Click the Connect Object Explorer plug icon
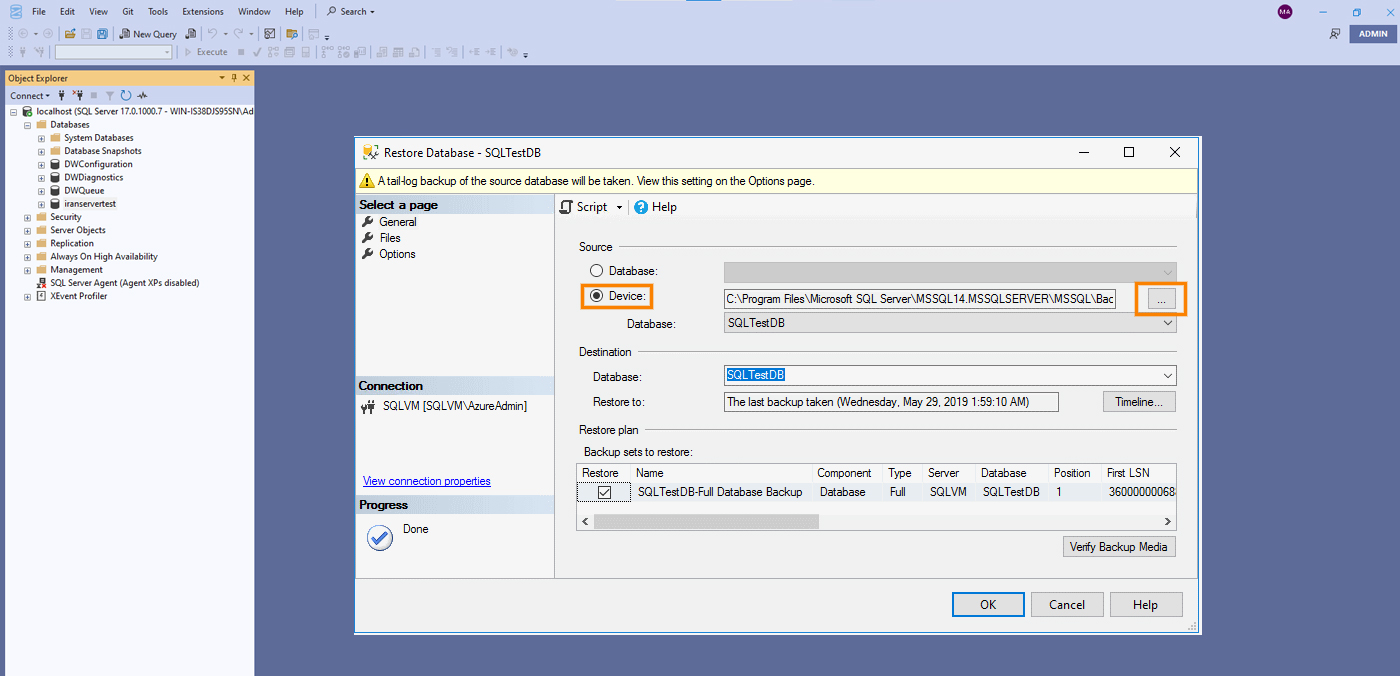Image resolution: width=1400 pixels, height=676 pixels. pos(62,96)
